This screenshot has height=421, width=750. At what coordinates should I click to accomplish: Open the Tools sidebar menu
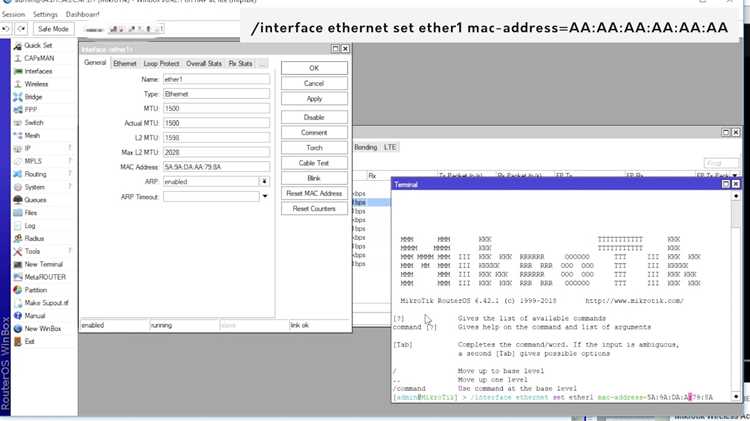click(x=32, y=252)
